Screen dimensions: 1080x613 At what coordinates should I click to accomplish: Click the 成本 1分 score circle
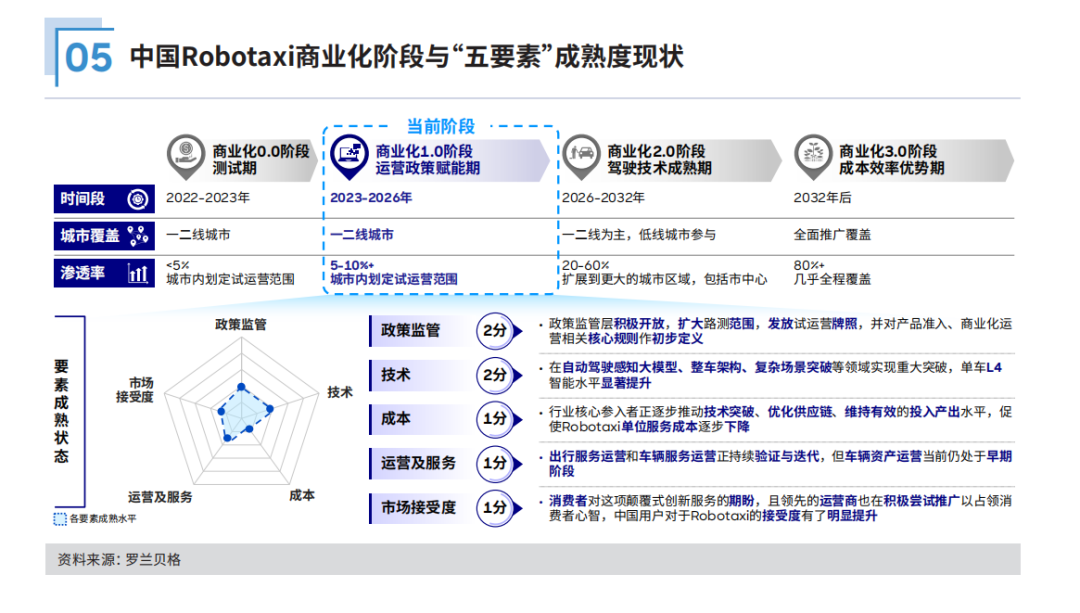tap(496, 418)
